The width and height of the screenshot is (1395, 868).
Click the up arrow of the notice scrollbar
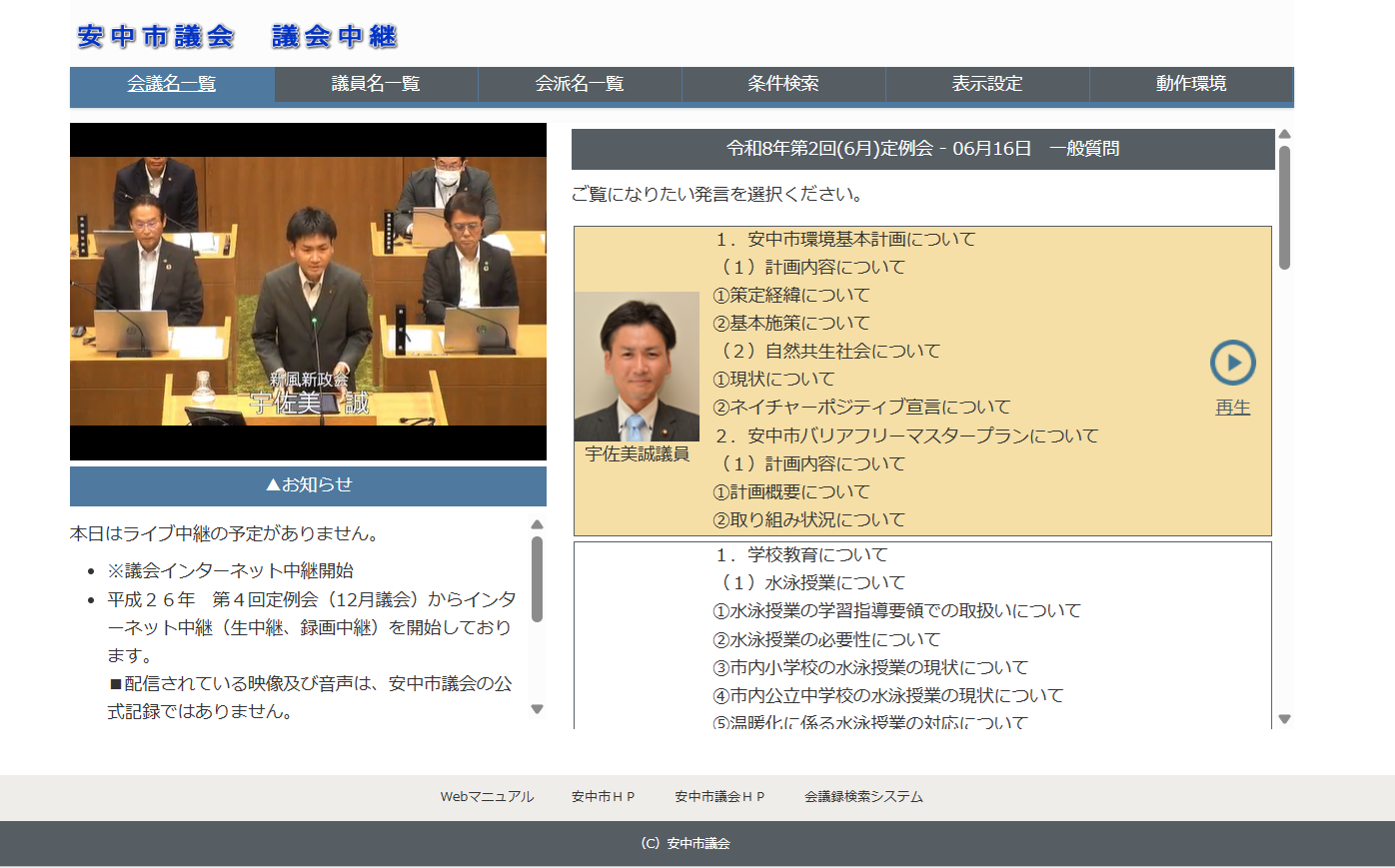(537, 524)
